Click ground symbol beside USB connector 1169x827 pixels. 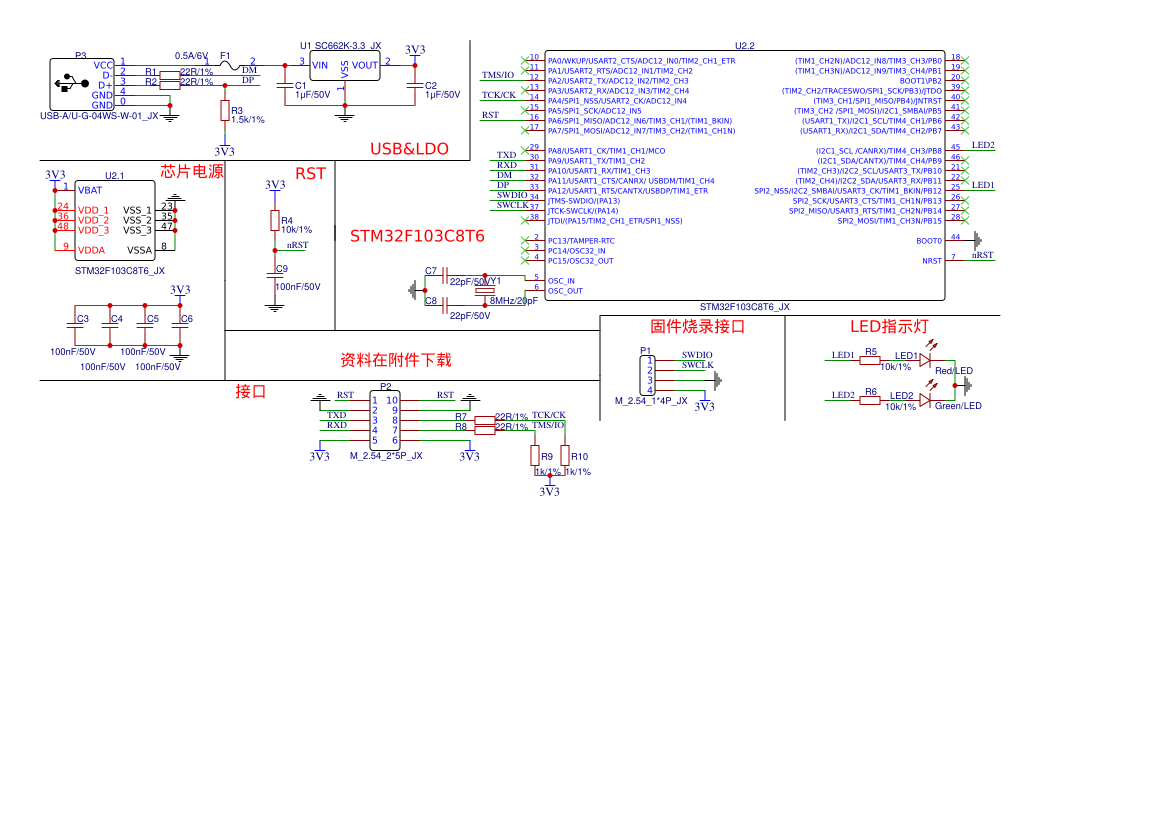[170, 117]
